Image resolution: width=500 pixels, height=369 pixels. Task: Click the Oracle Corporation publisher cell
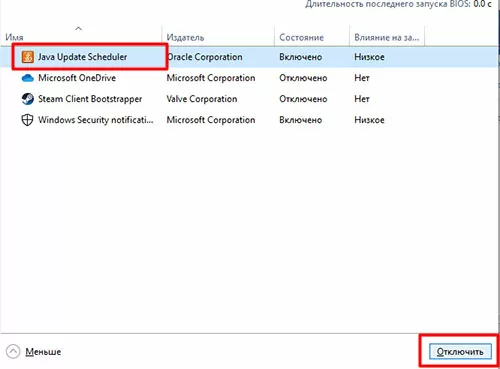pyautogui.click(x=204, y=57)
